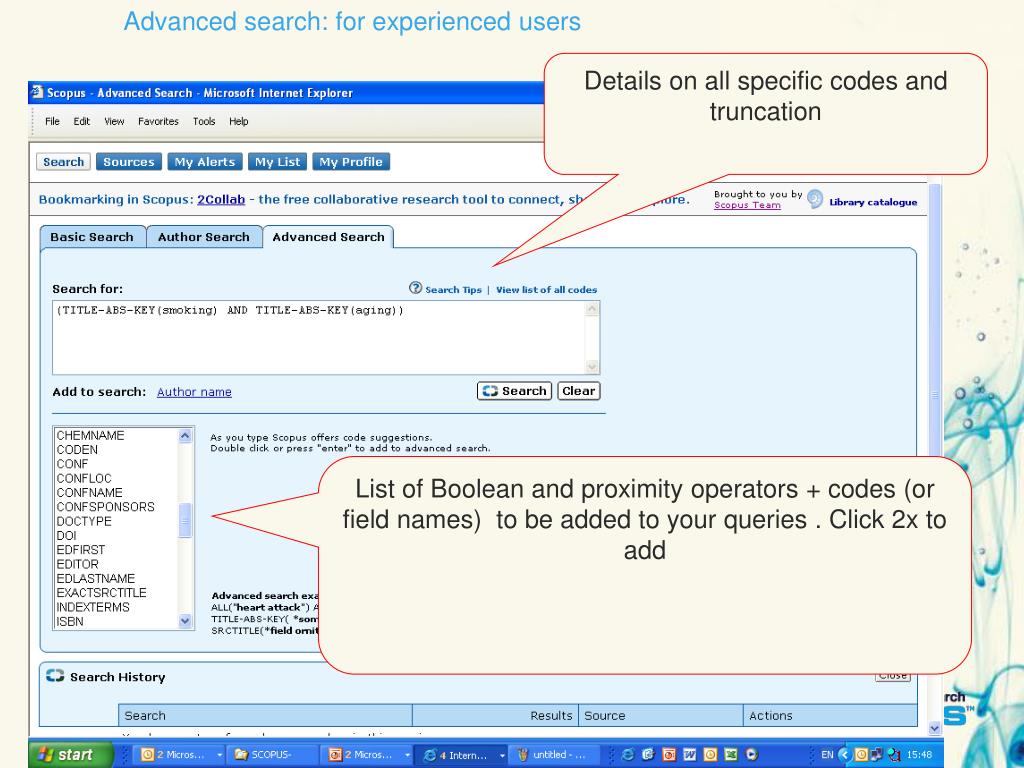The width and height of the screenshot is (1024, 768).
Task: Select EXACTSRCTITLE in the code list
Action: coord(101,593)
